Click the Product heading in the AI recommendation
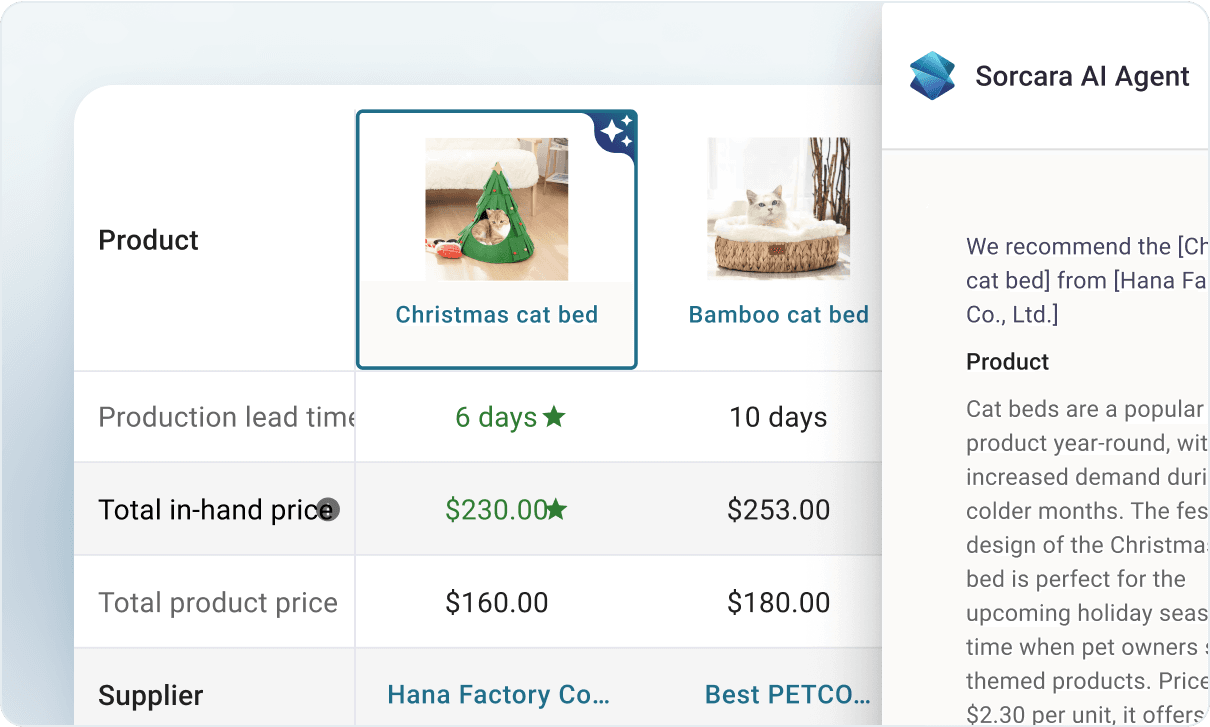The width and height of the screenshot is (1210, 727). pyautogui.click(x=1008, y=362)
